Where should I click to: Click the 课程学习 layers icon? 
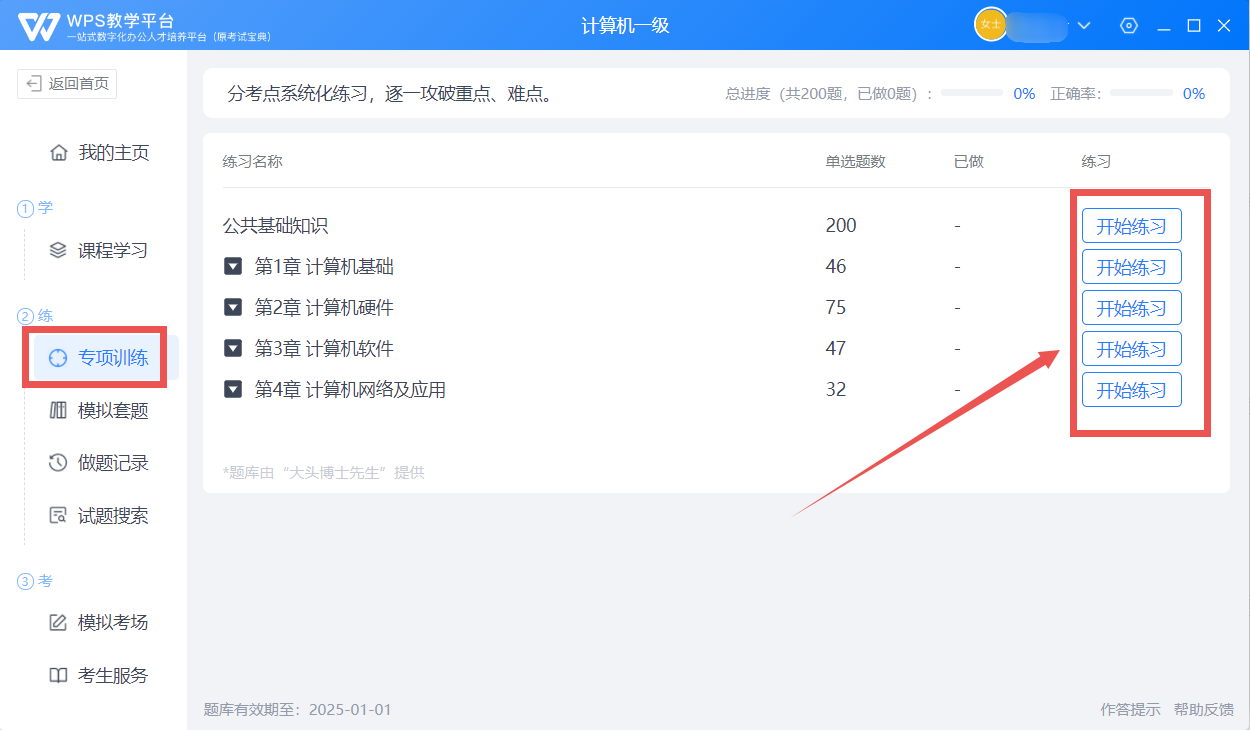point(59,250)
